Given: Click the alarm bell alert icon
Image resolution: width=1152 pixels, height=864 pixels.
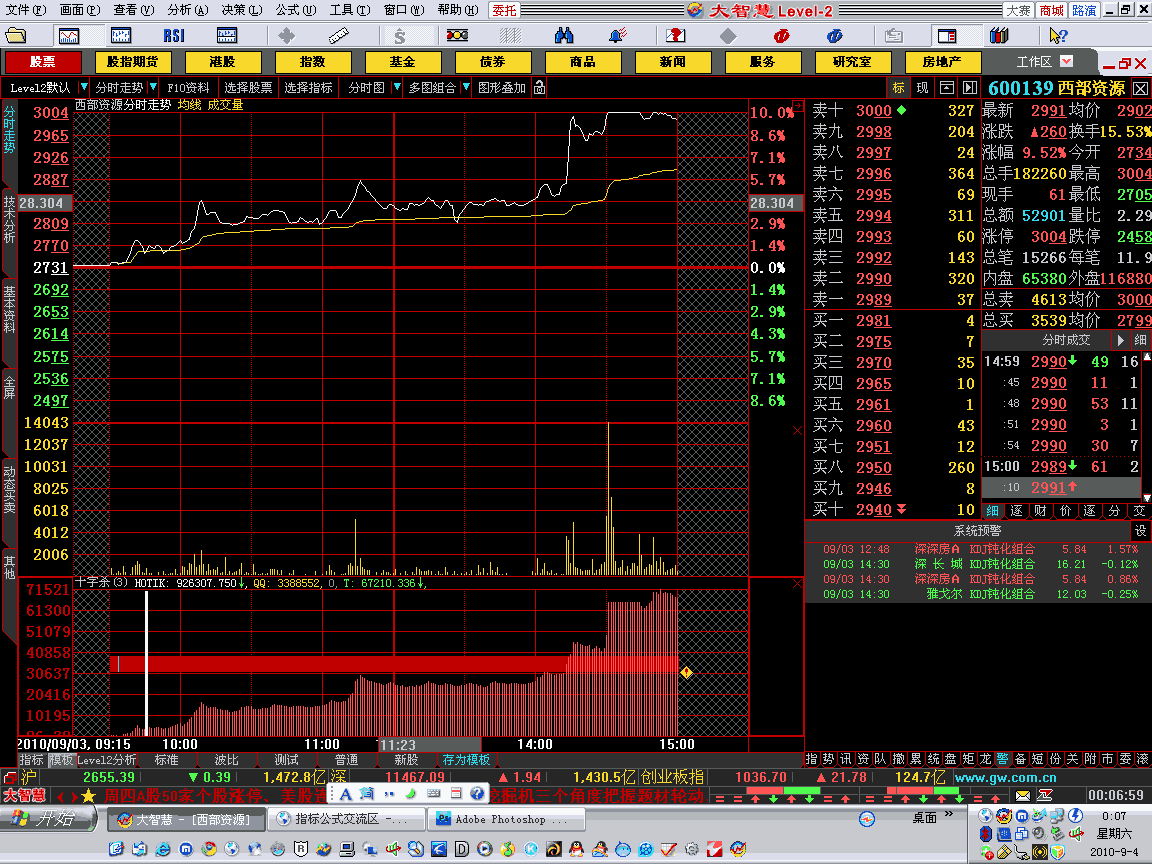Looking at the screenshot, I should [618, 35].
